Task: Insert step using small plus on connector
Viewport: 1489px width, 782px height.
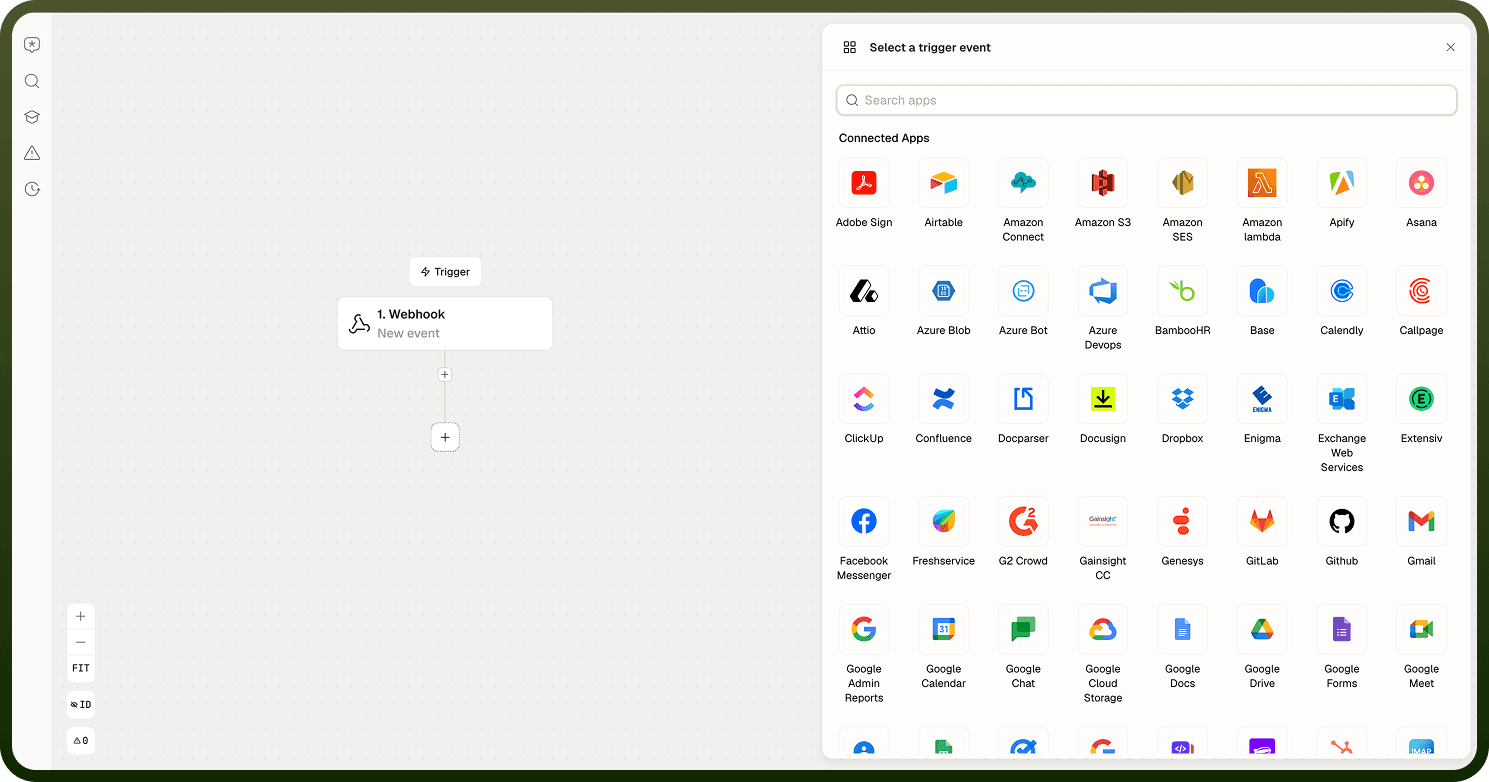Action: point(445,375)
